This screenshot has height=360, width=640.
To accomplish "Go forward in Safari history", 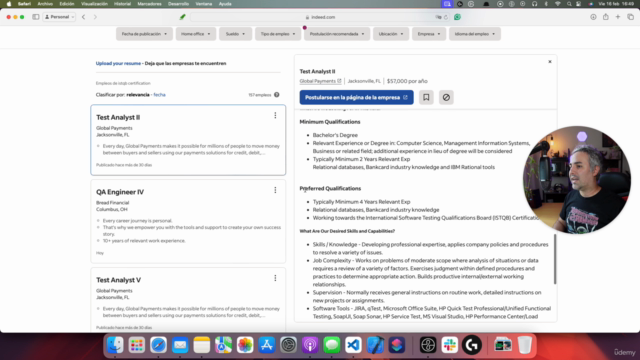I will click(x=96, y=17).
